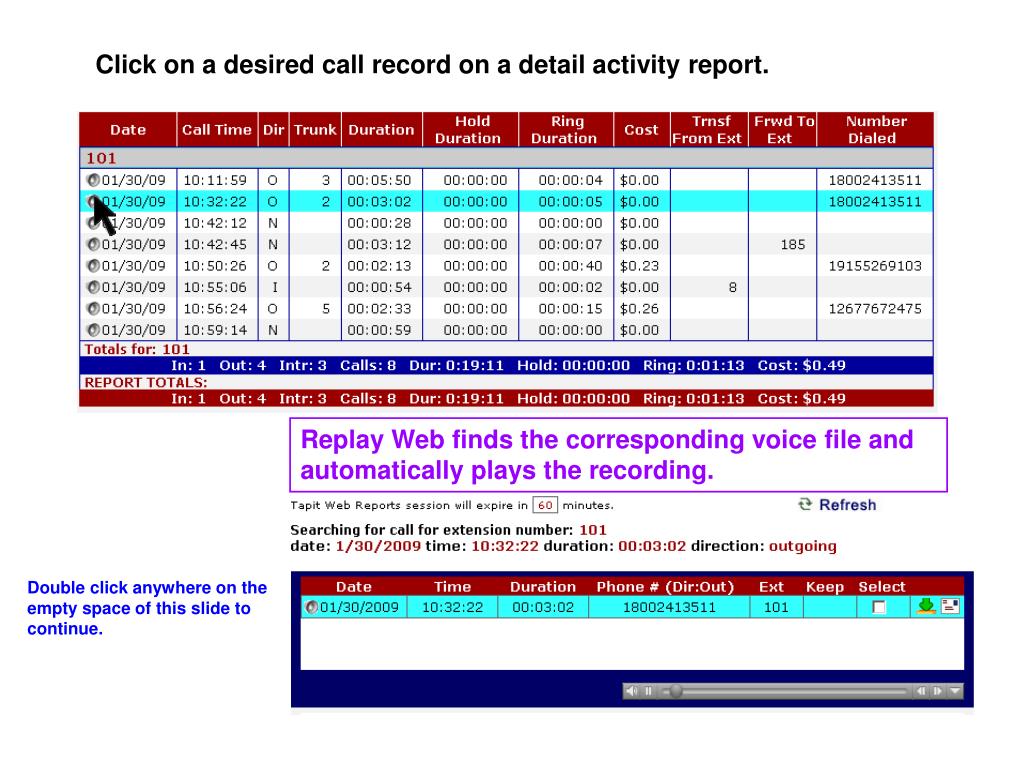Viewport: 1024px width, 768px height.
Task: Click the Refresh link
Action: 847,505
